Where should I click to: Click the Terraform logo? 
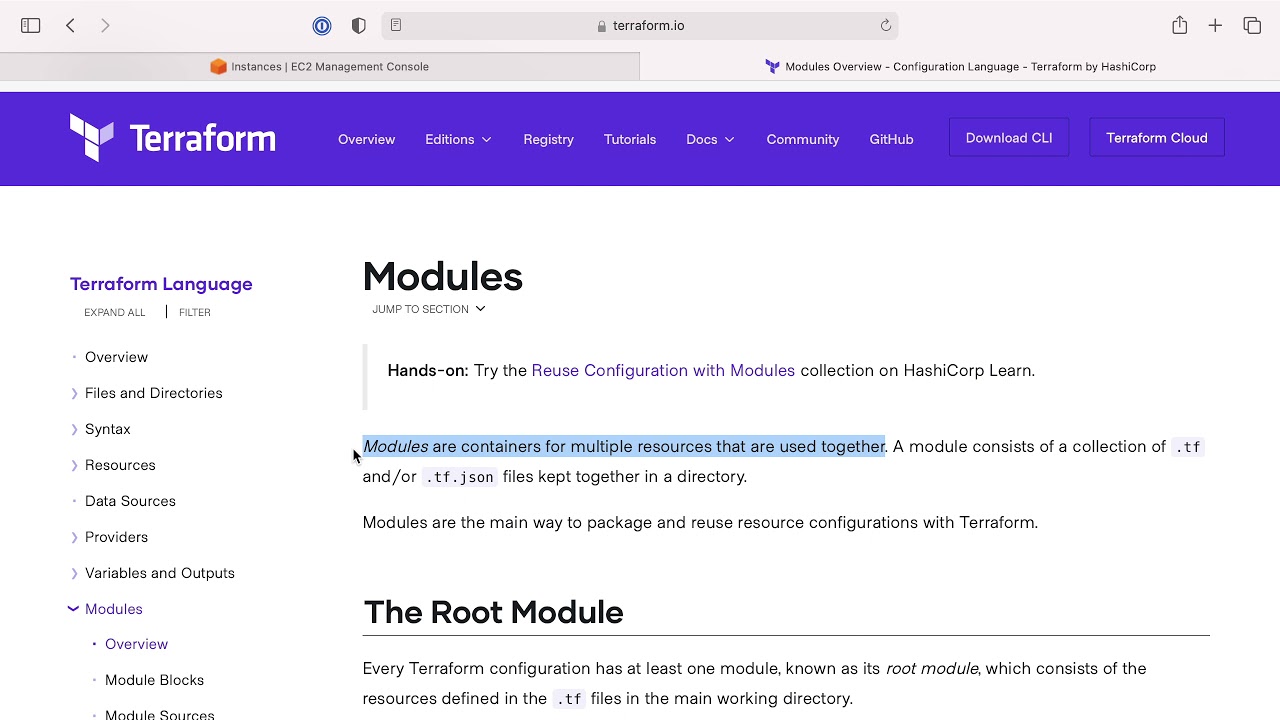[x=172, y=138]
